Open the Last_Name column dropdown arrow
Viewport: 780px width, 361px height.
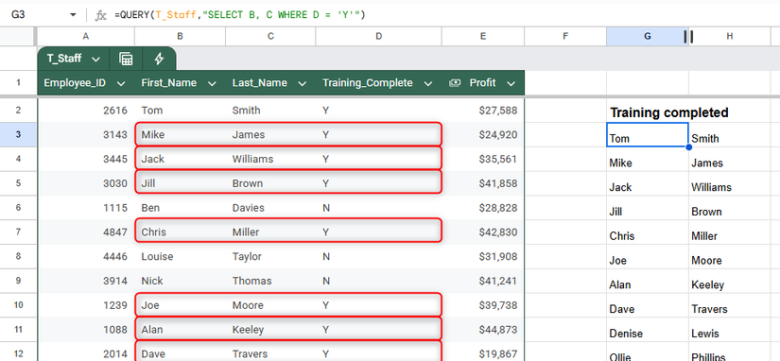pyautogui.click(x=302, y=84)
